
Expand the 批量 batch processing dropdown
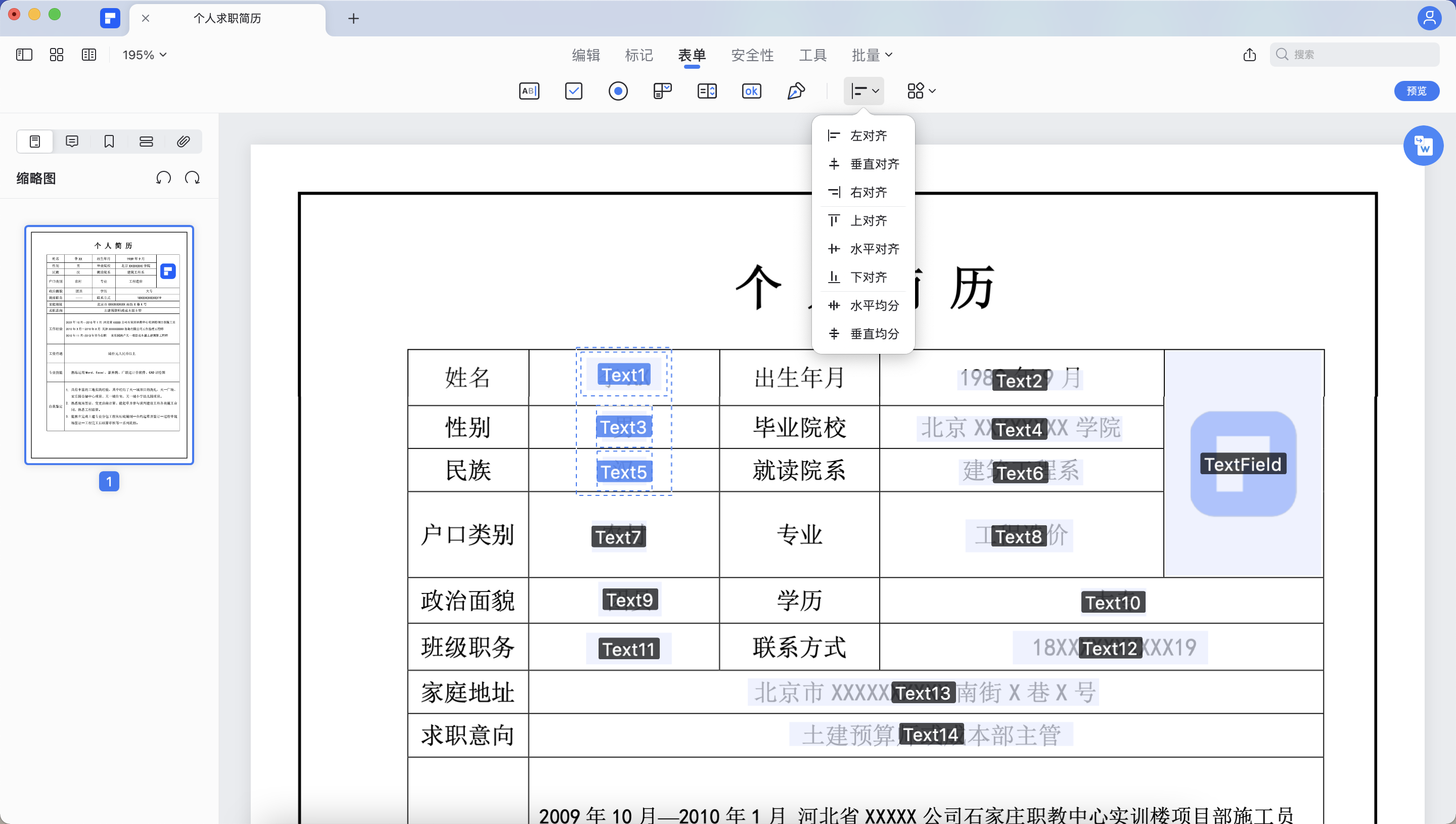click(x=872, y=54)
